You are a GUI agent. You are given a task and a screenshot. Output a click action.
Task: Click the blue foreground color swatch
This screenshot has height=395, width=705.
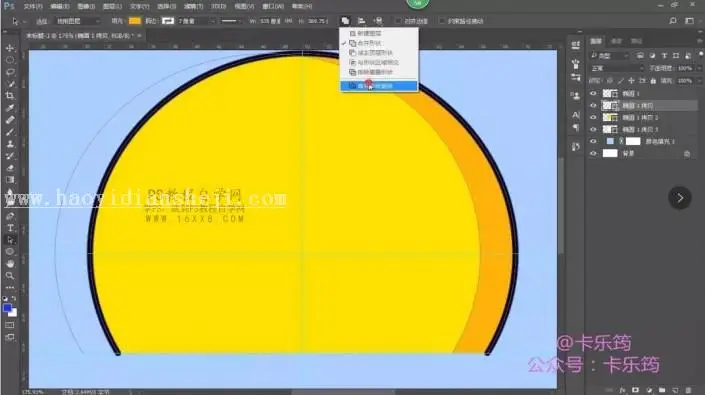[7, 308]
